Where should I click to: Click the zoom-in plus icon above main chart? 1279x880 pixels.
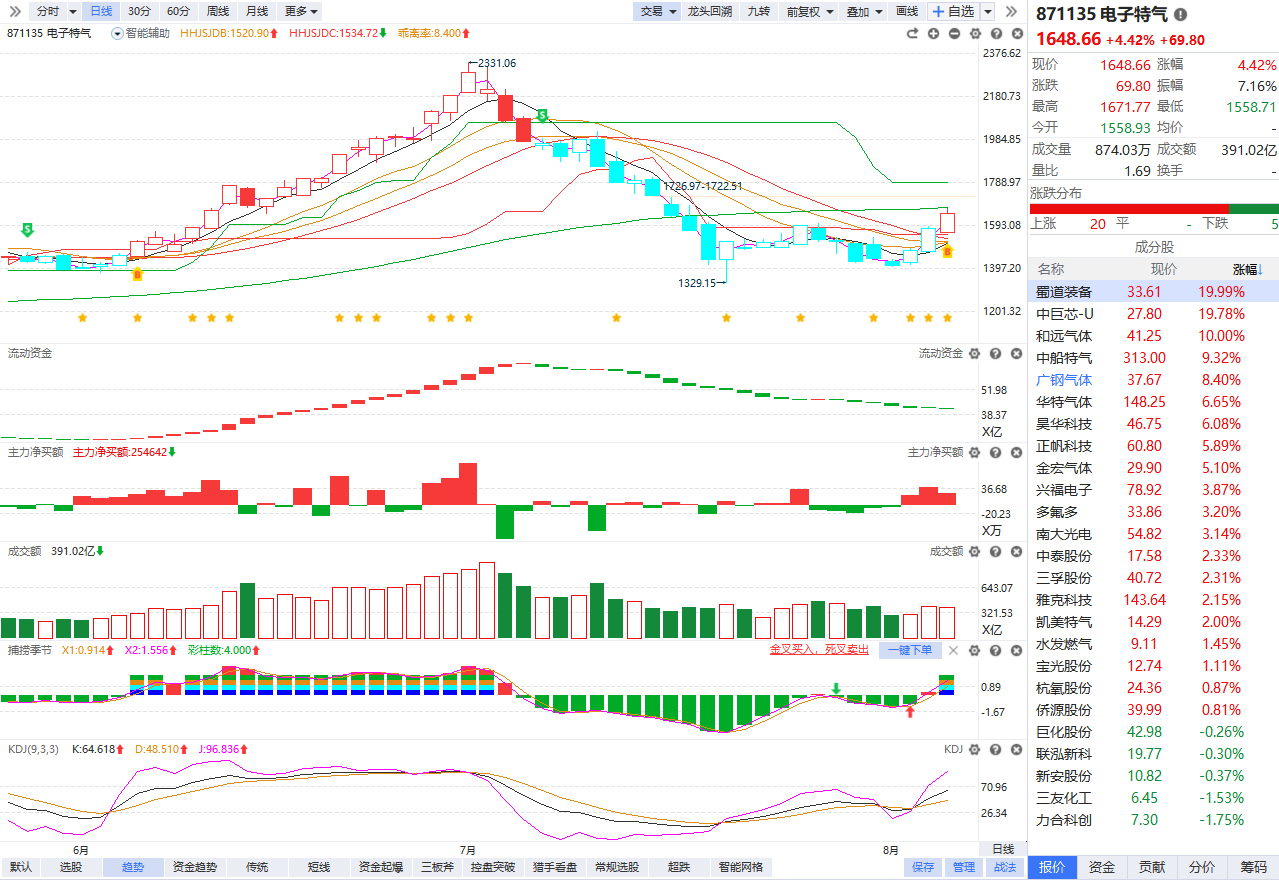(x=933, y=33)
